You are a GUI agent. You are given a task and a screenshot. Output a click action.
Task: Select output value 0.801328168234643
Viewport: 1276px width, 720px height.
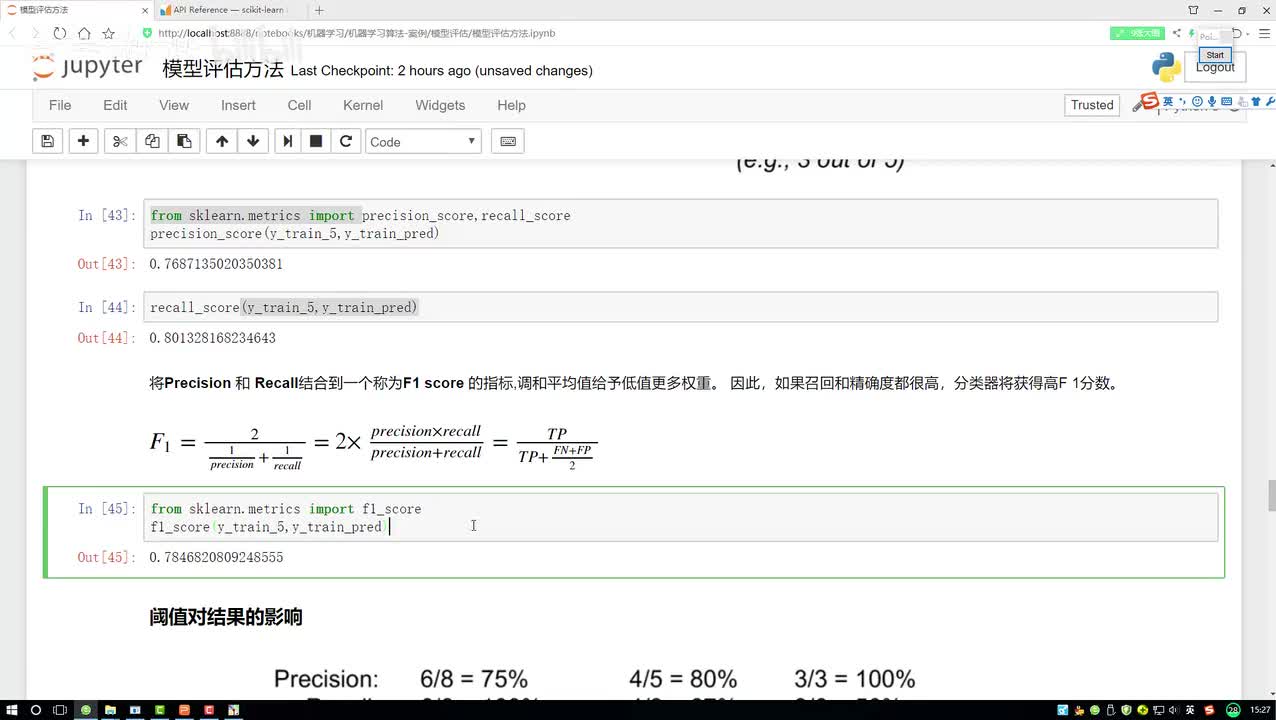(212, 338)
